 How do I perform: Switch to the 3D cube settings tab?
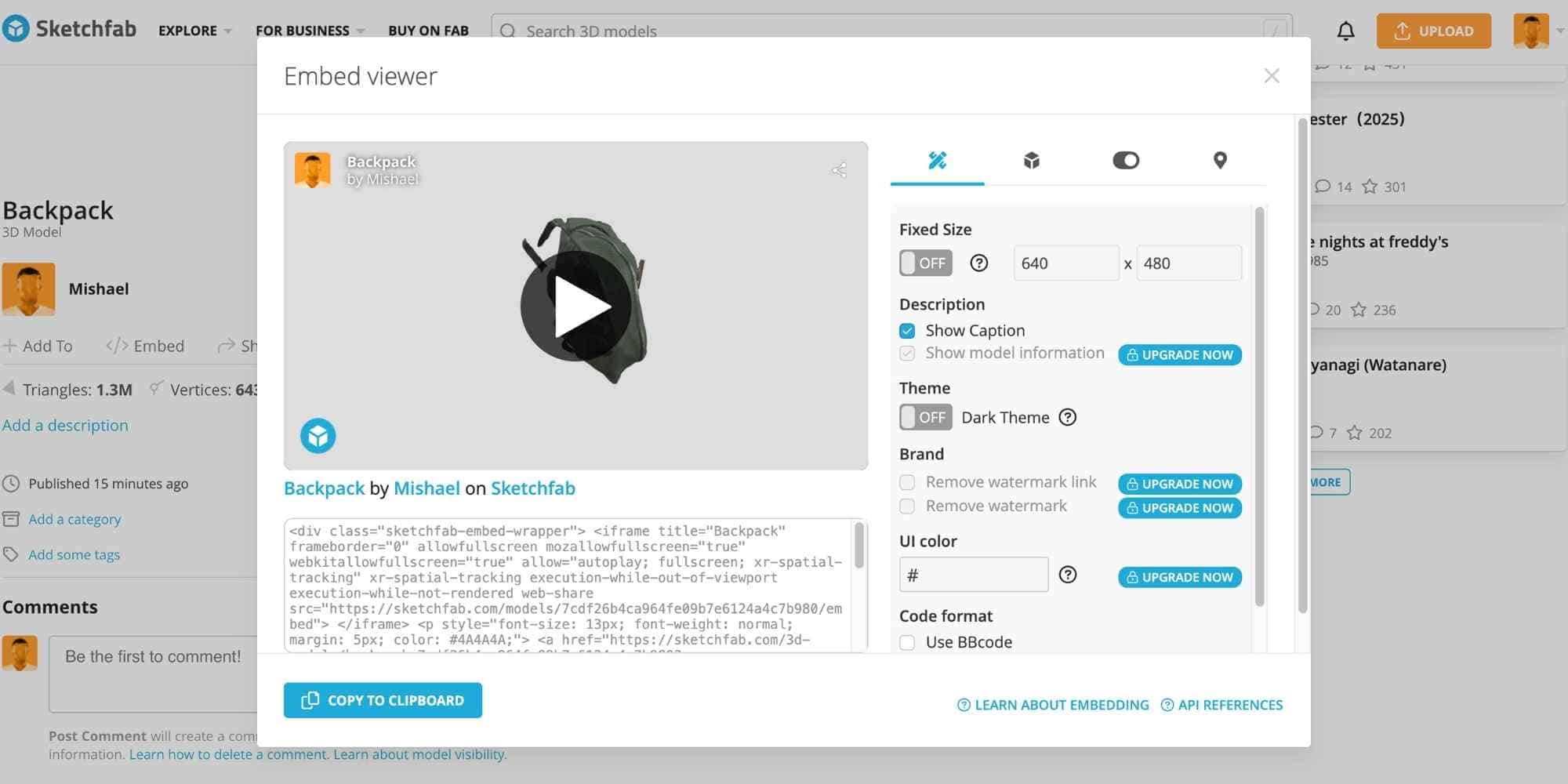point(1031,161)
